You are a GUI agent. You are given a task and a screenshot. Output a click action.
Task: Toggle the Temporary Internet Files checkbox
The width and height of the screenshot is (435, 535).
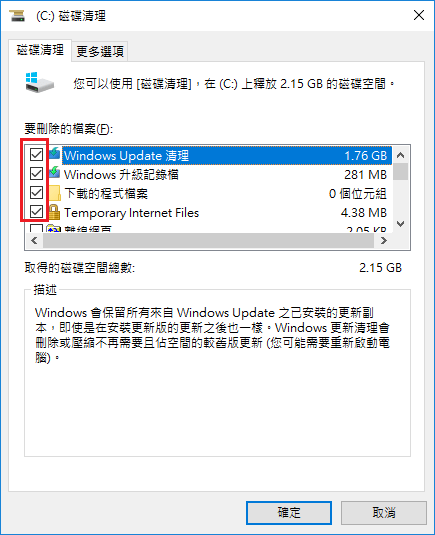click(36, 212)
